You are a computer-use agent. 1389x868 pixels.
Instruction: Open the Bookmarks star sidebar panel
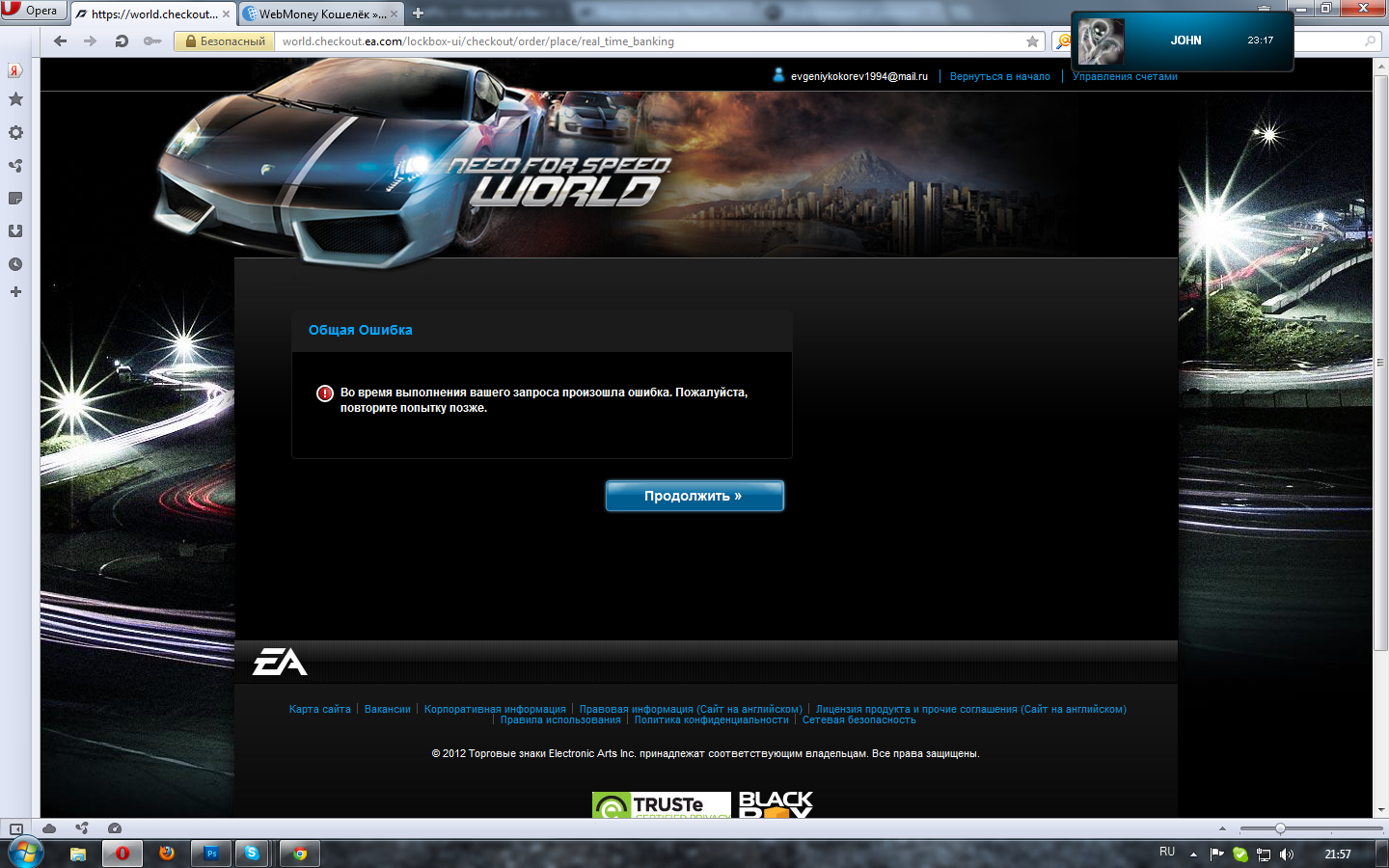(15, 99)
